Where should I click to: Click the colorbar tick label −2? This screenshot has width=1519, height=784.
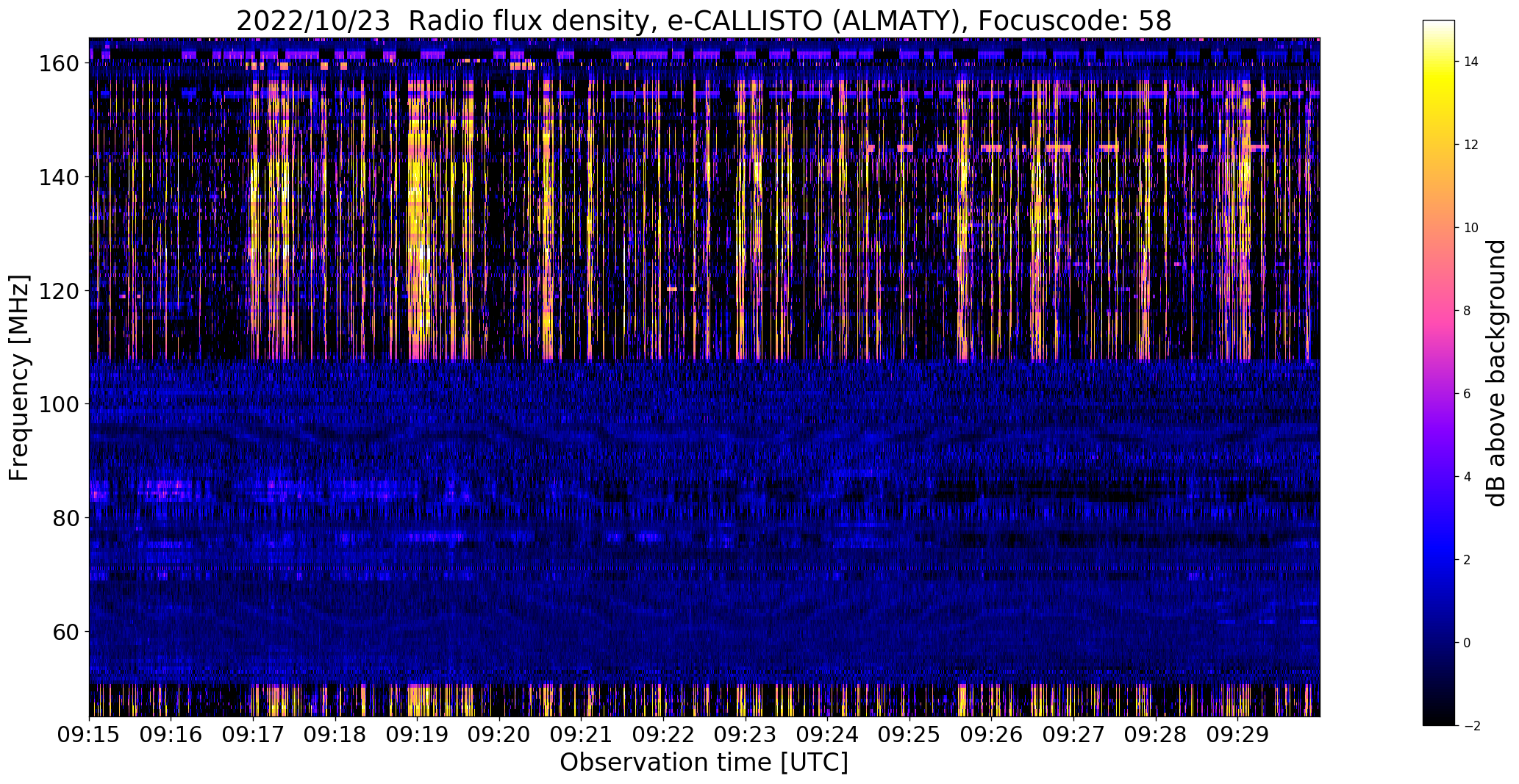[1472, 726]
